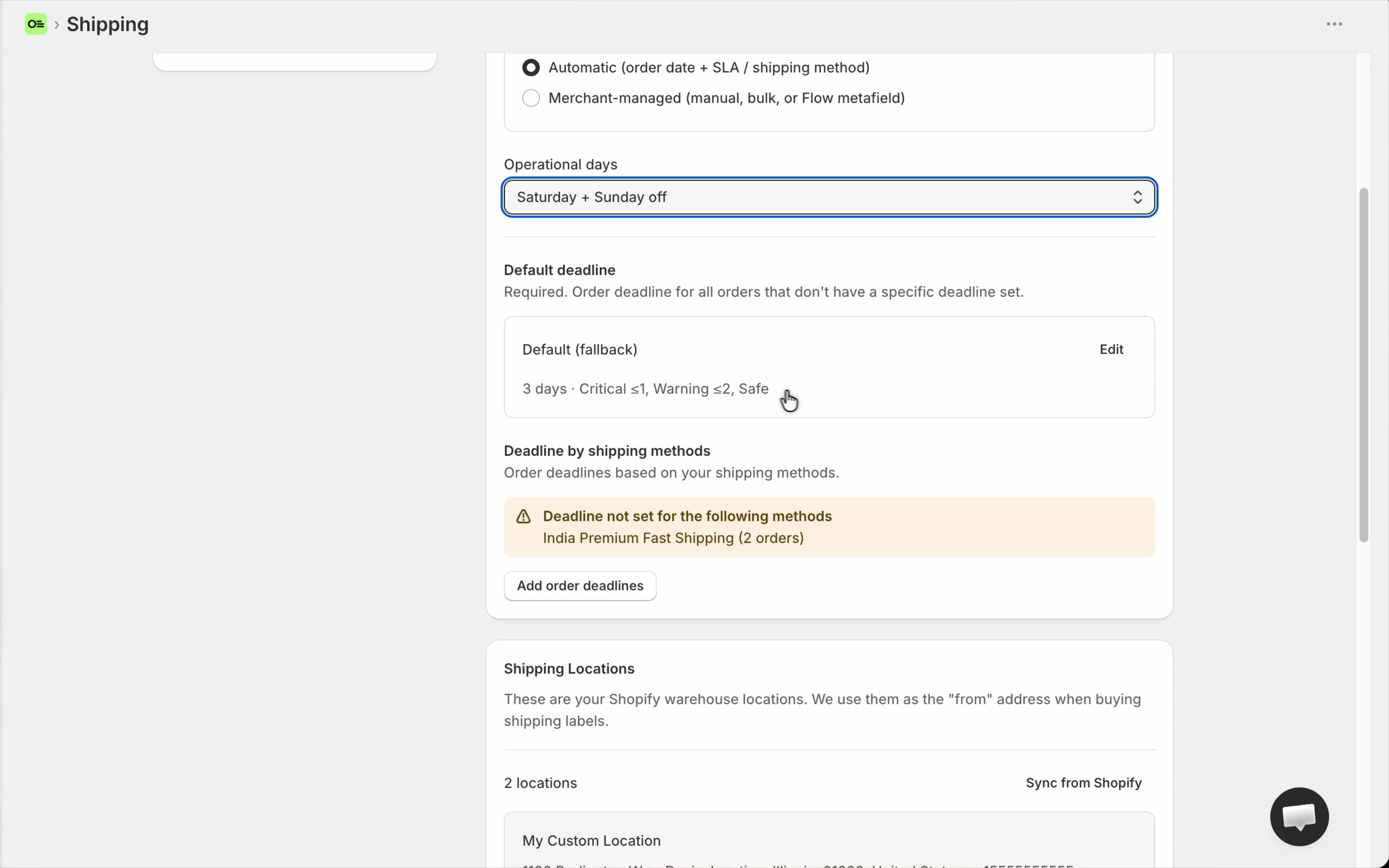Click the Shipping page title
Viewport: 1389px width, 868px height.
(107, 25)
